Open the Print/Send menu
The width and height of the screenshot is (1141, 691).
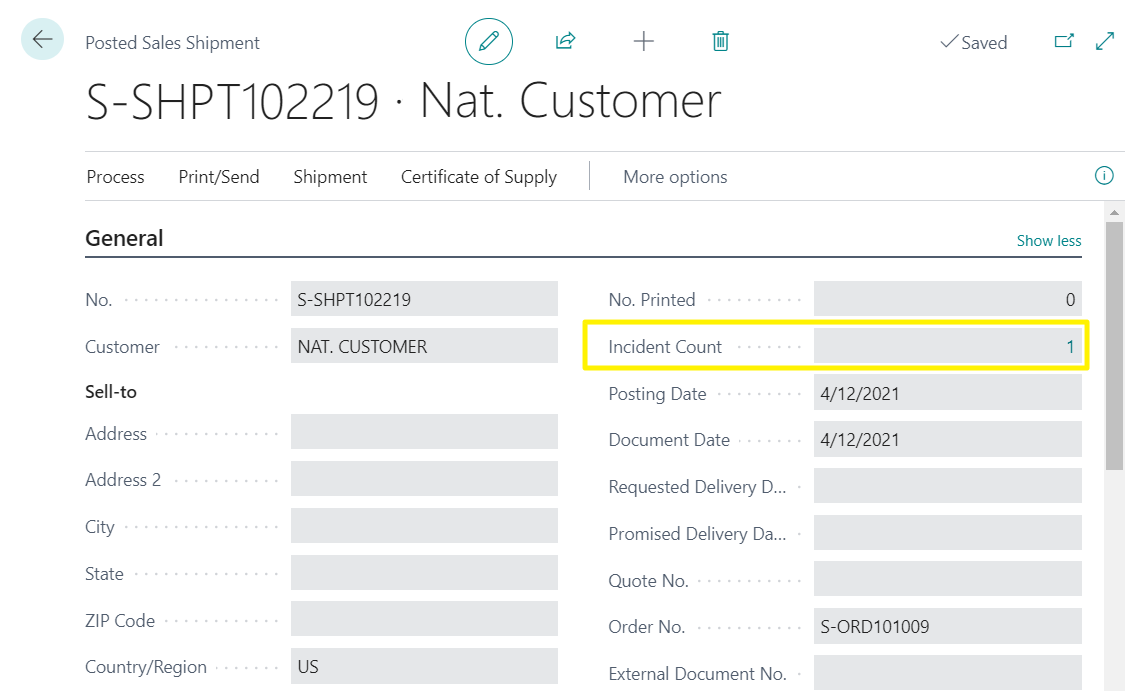219,177
